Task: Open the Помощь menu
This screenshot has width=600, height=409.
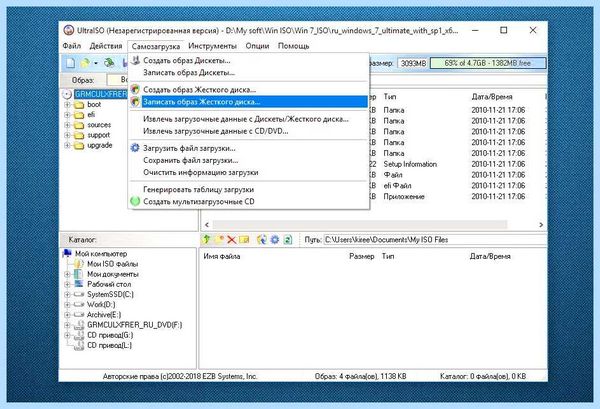Action: pos(293,46)
